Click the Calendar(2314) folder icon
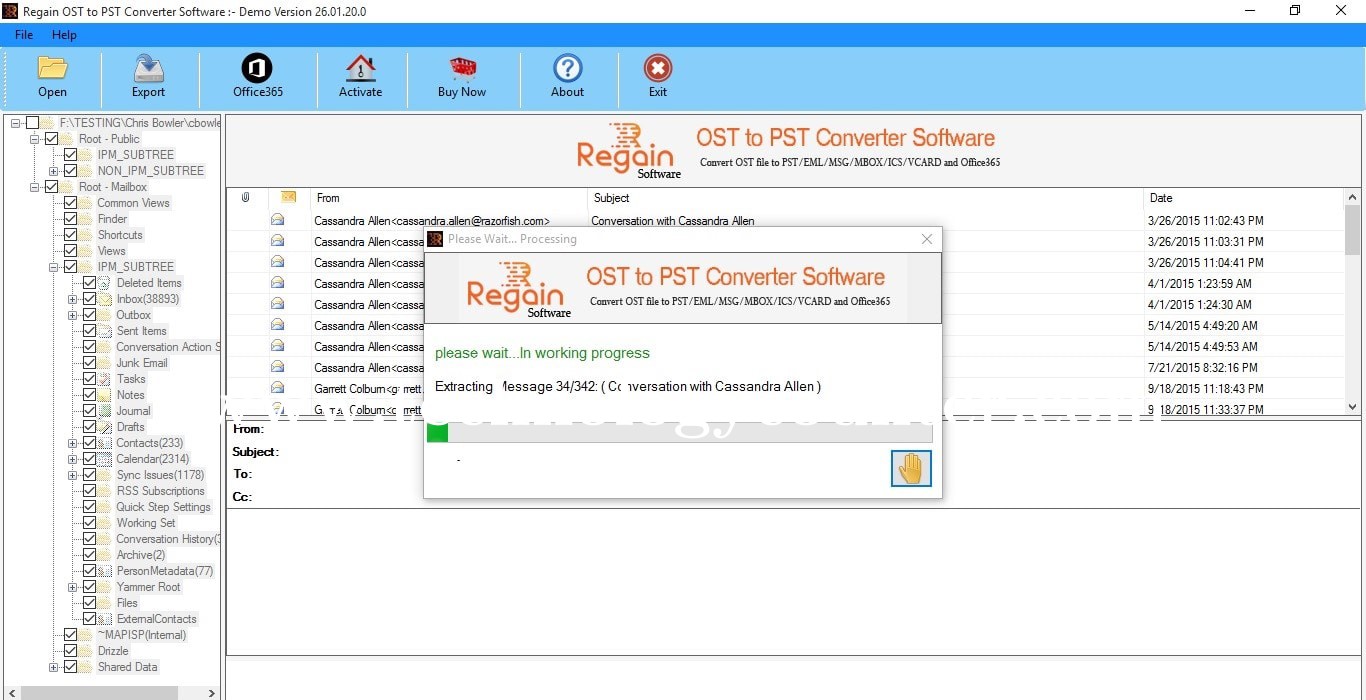The height and width of the screenshot is (700, 1366). pos(105,459)
